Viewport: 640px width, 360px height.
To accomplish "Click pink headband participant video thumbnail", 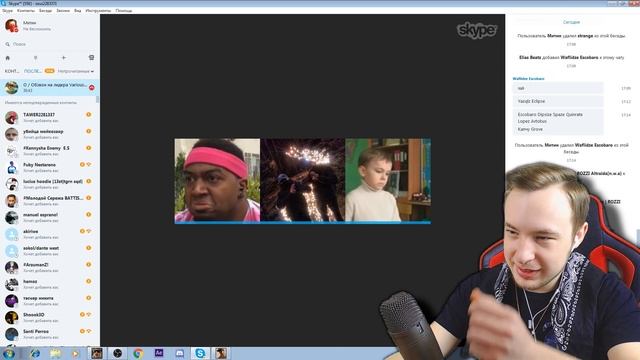I will (217, 180).
